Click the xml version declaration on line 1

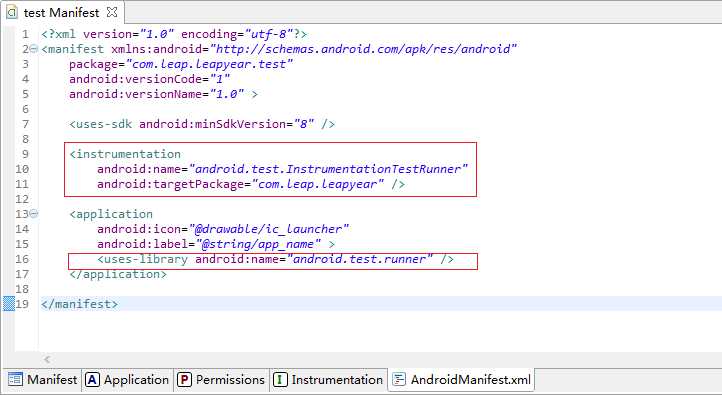pos(174,34)
